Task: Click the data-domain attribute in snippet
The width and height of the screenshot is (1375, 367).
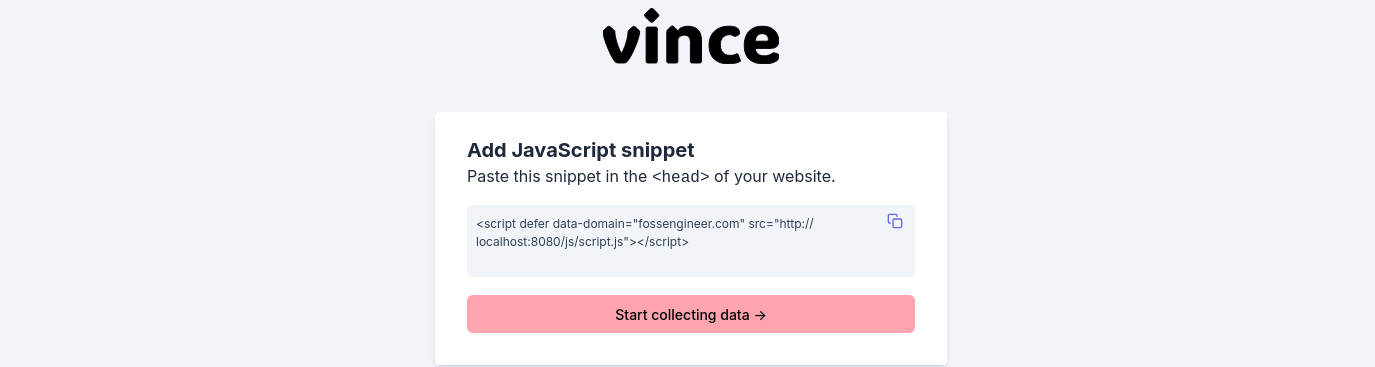Action: click(590, 224)
